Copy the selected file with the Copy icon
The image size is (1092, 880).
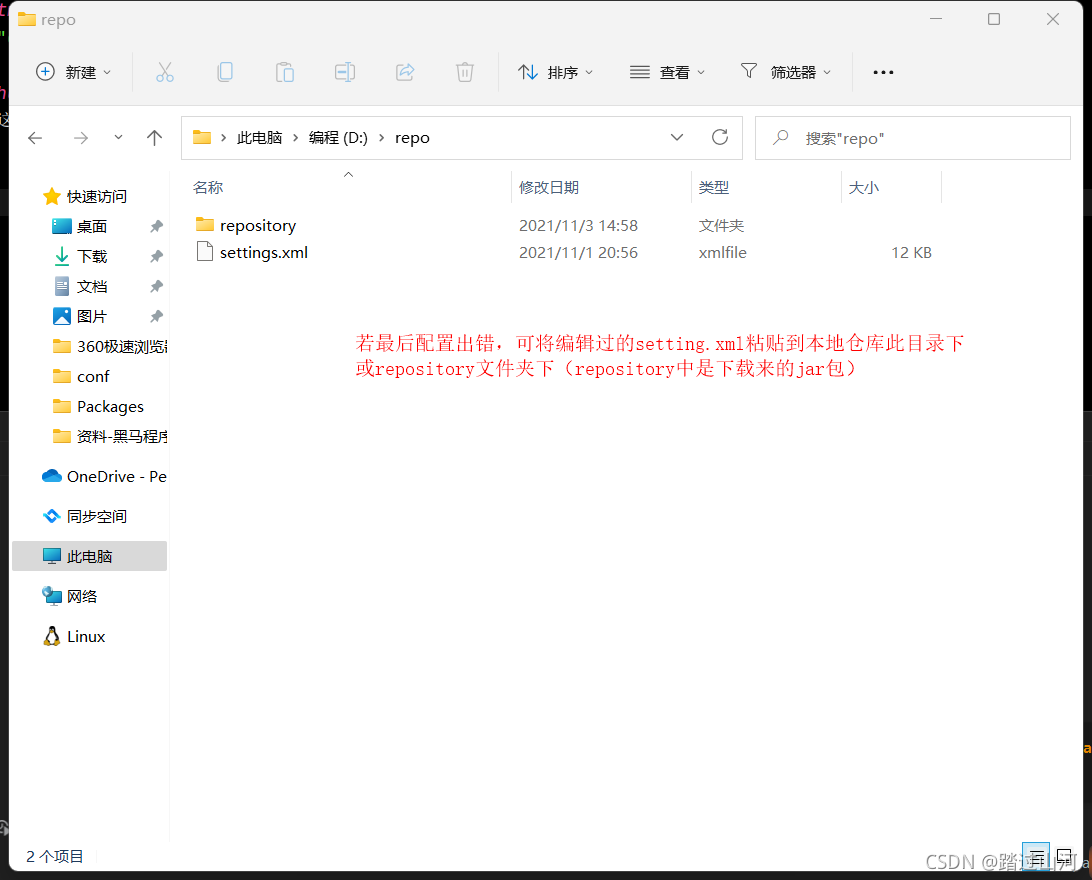coord(225,71)
